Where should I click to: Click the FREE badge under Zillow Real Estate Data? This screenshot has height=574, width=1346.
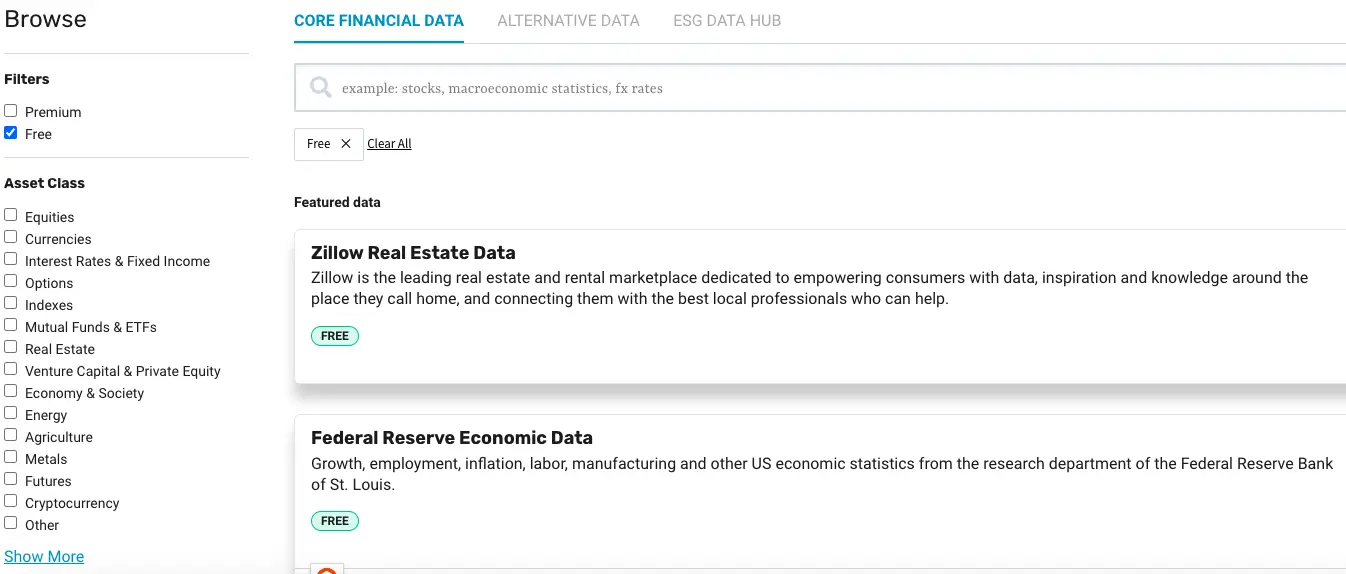coord(335,336)
